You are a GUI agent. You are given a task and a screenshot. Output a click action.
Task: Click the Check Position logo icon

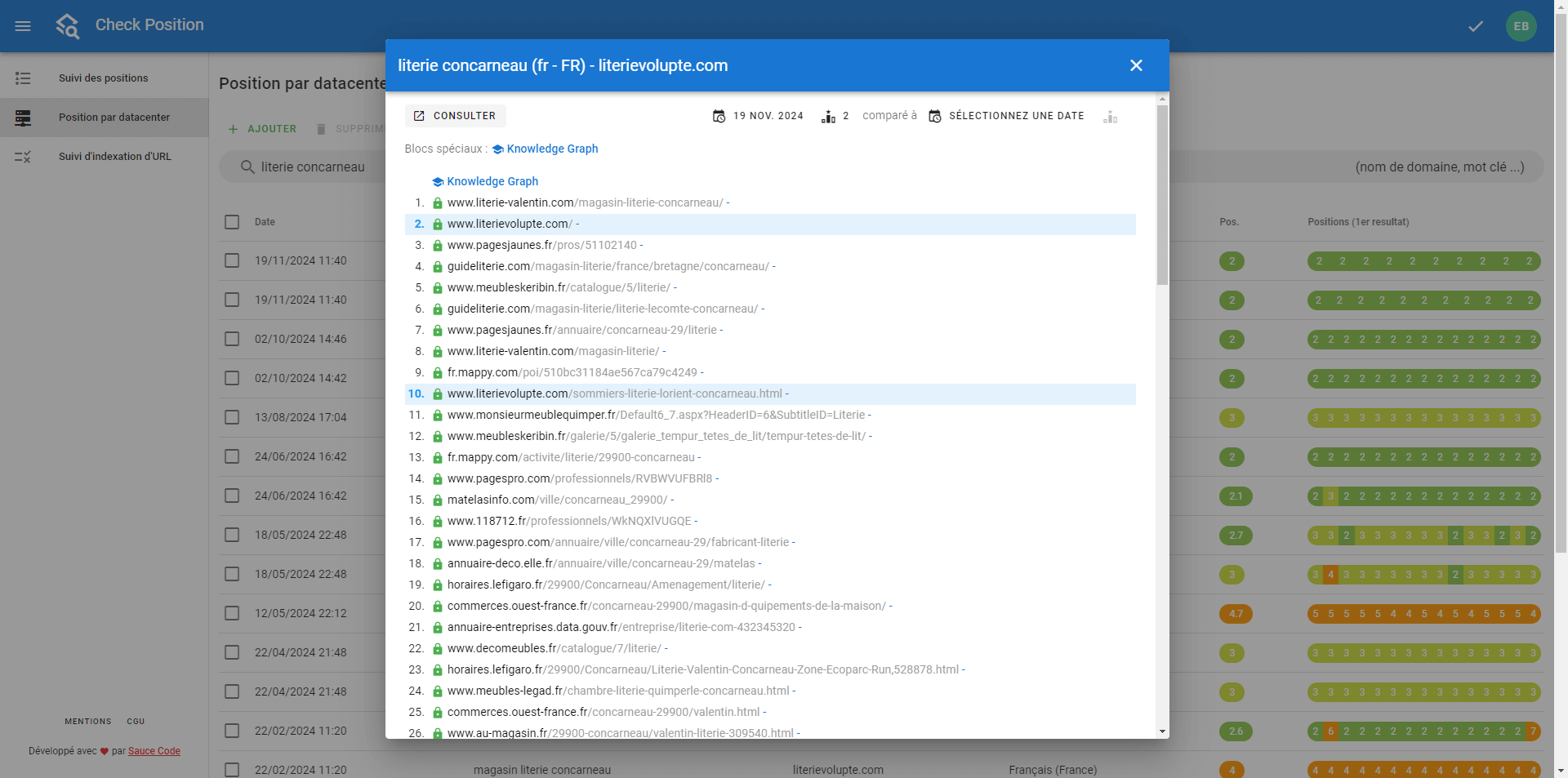[68, 26]
